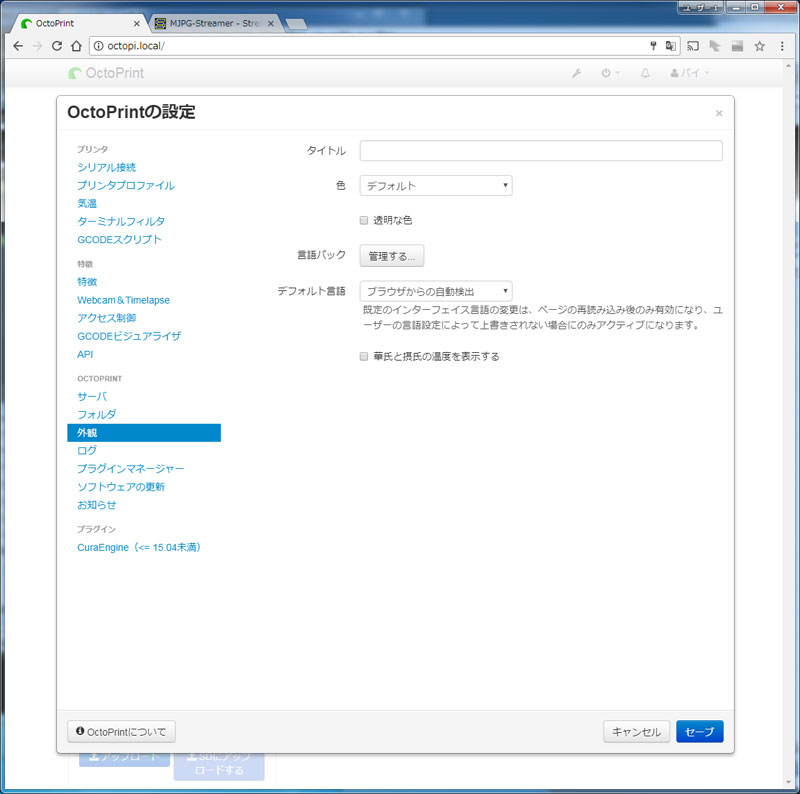The image size is (800, 794).
Task: Open GCODEビジュアライザ settings section
Action: tap(129, 336)
